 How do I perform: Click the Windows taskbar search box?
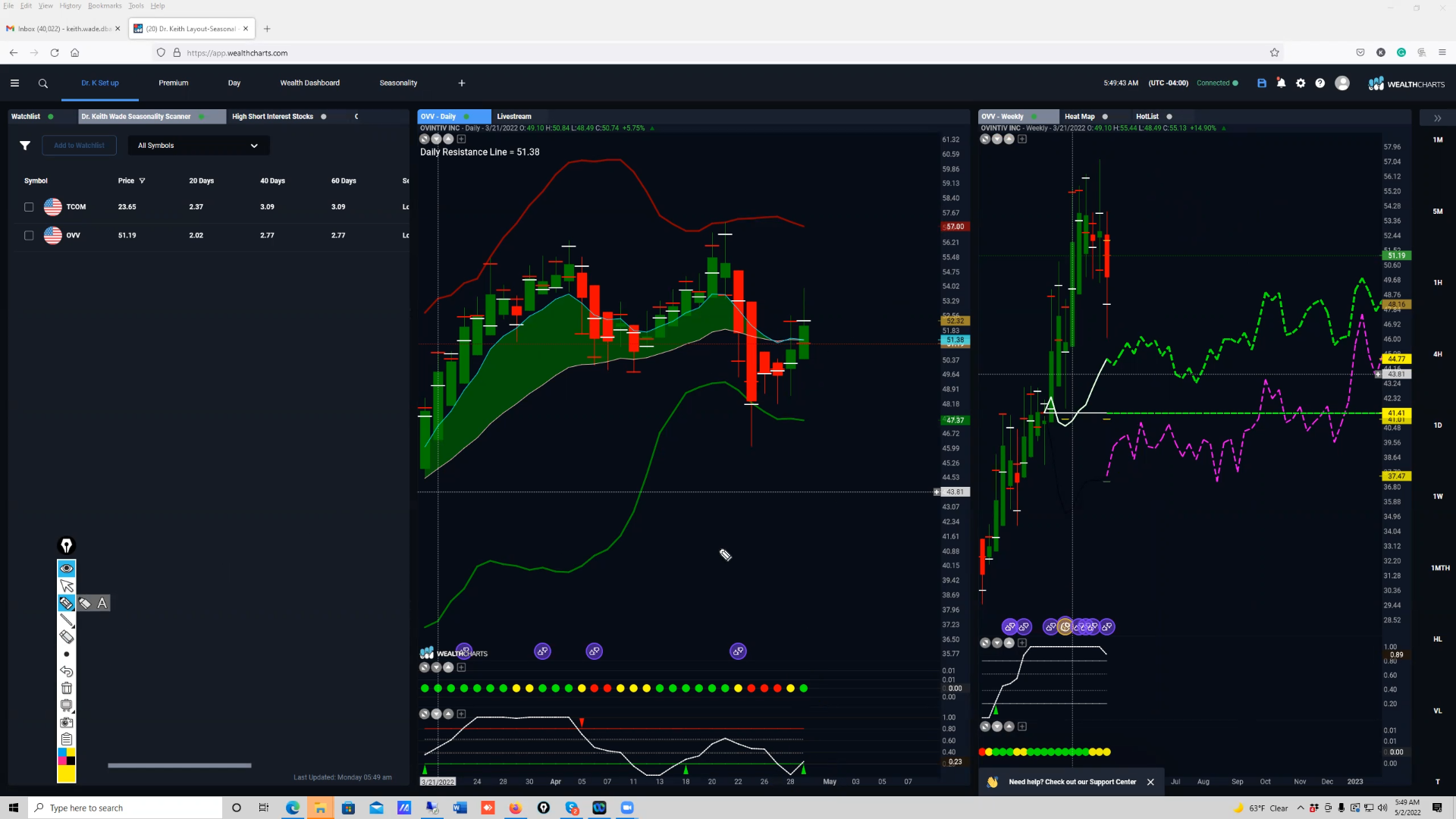(125, 808)
